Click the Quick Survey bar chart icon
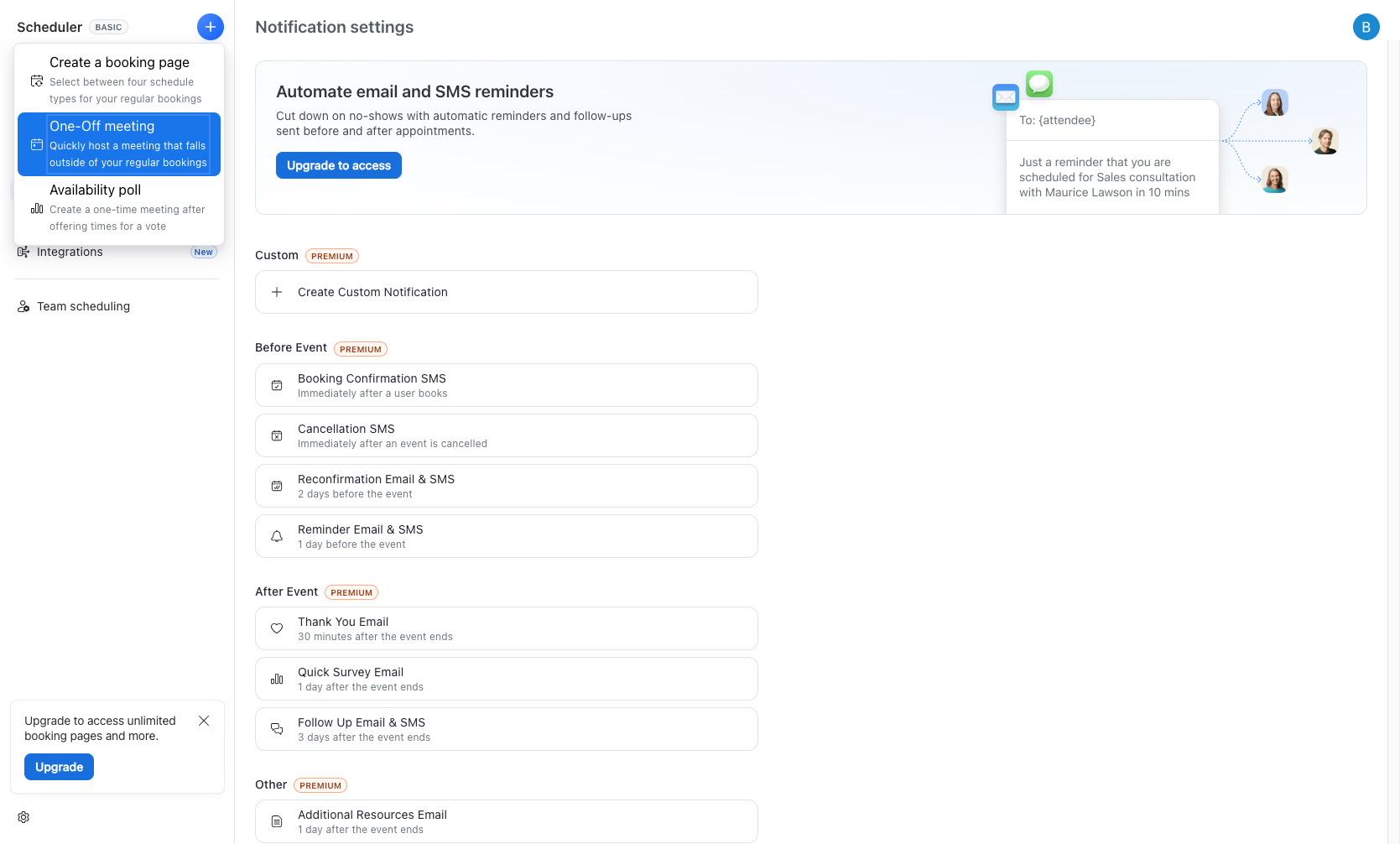The height and width of the screenshot is (844, 1400). point(277,679)
